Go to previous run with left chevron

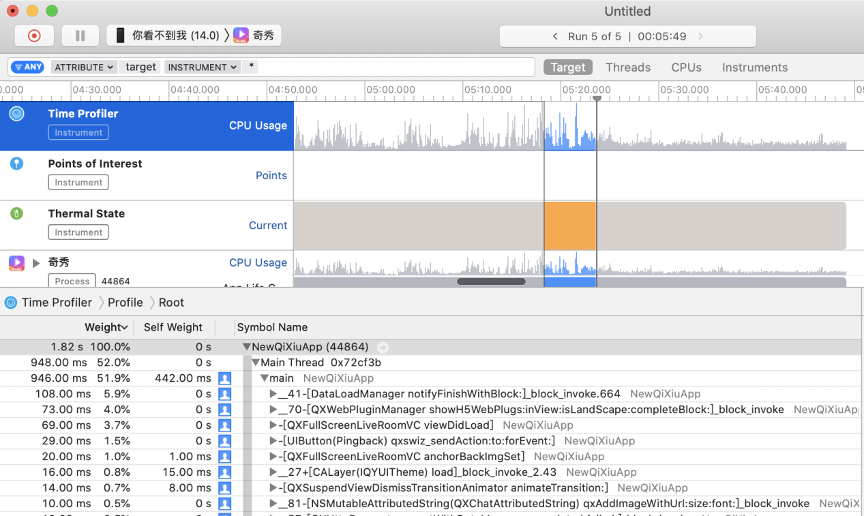[x=555, y=36]
